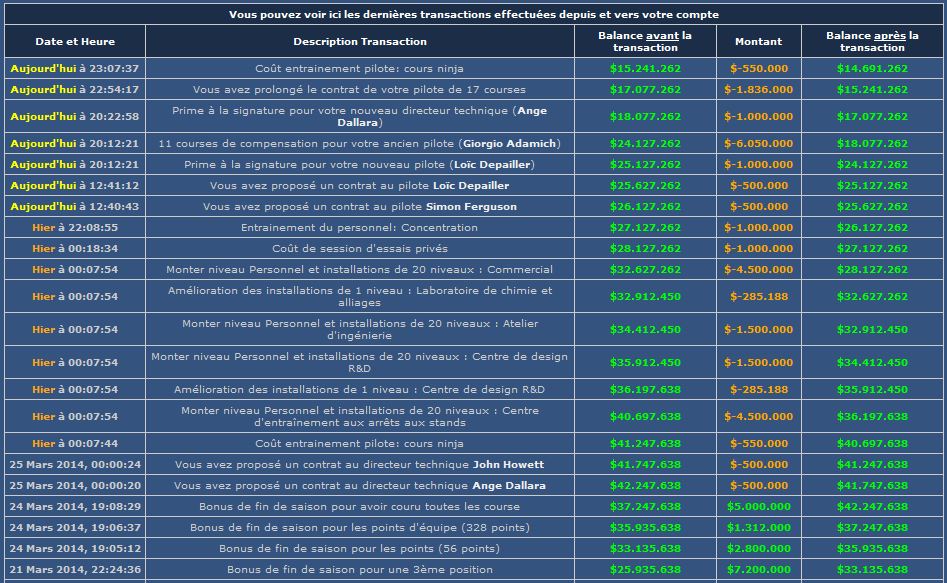
Task: Click Laboratoire de chimie et alliages description
Action: 359,297
